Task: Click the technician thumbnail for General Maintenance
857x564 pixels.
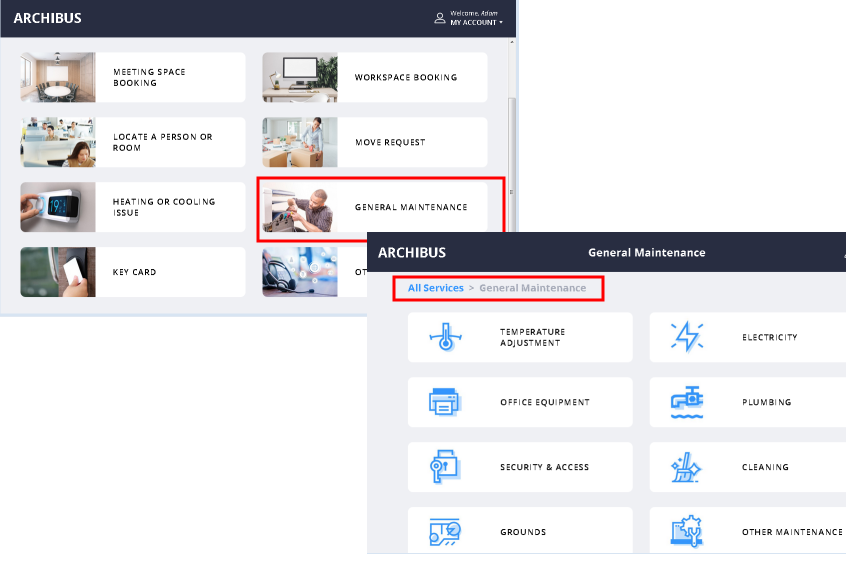Action: click(x=300, y=207)
